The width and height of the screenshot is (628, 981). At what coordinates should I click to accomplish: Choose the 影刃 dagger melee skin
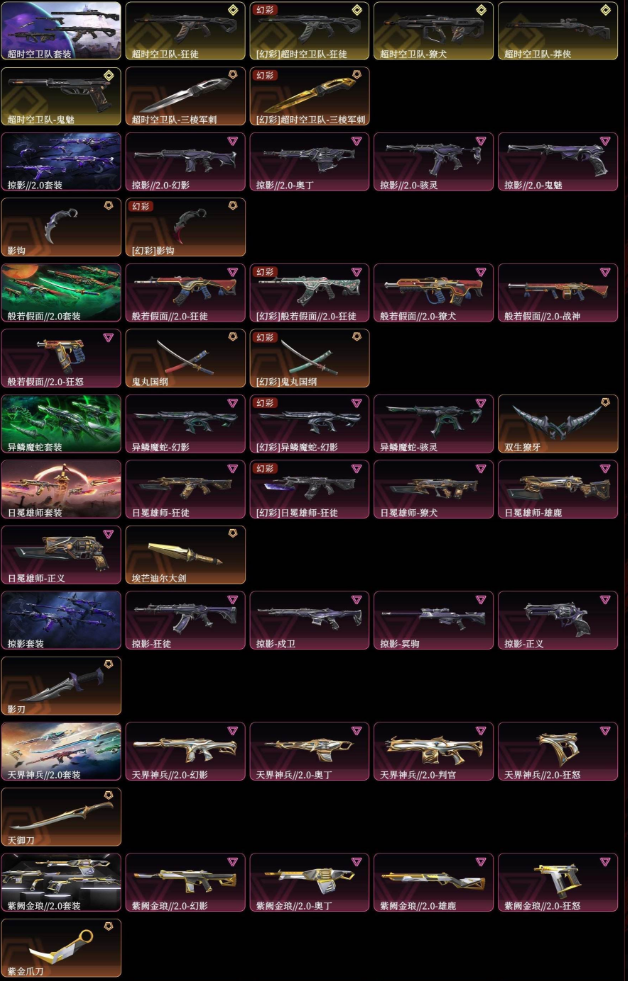61,686
